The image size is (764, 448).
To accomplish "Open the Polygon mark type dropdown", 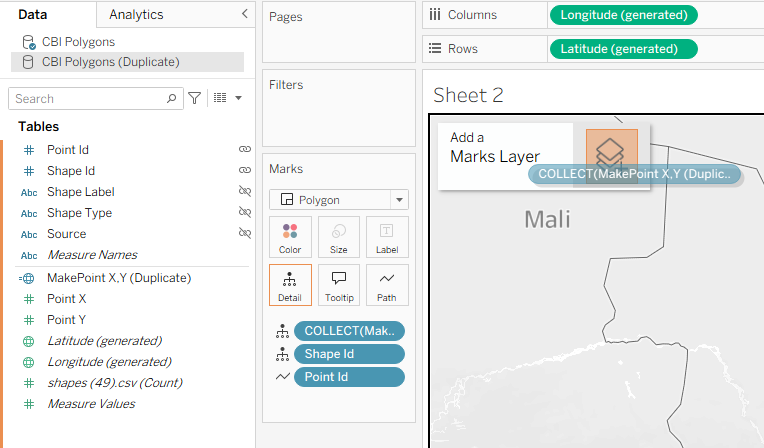I will pyautogui.click(x=339, y=199).
